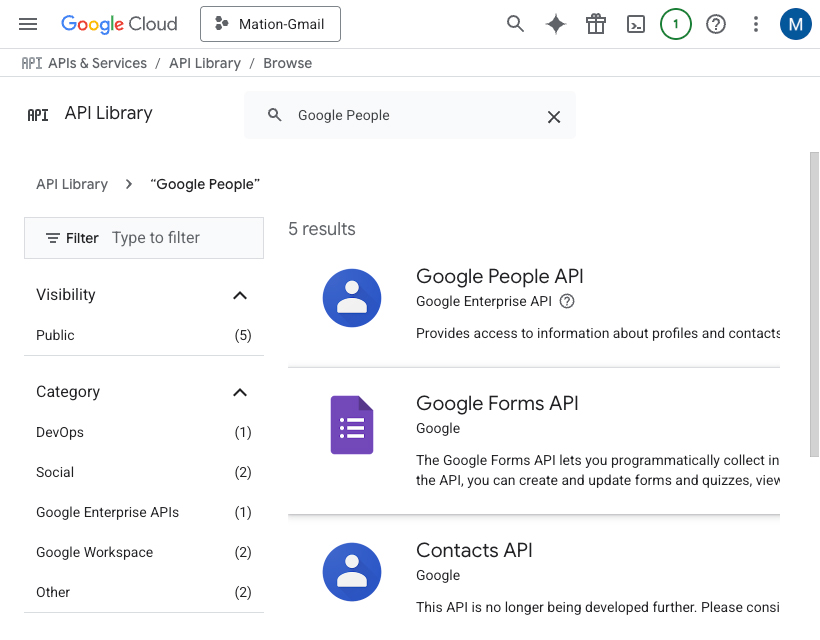Click the 5 results text
The width and height of the screenshot is (820, 640).
point(322,229)
